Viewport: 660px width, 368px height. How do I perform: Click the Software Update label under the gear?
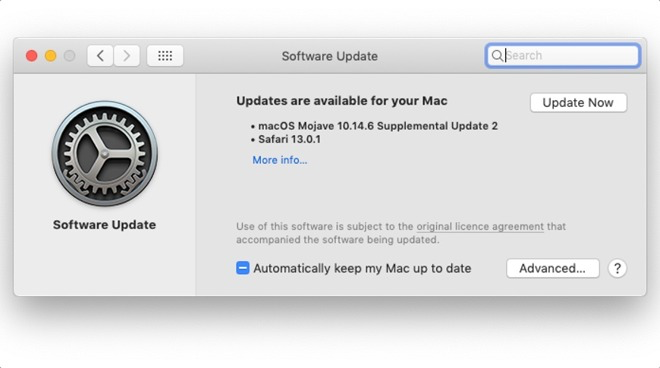(x=104, y=225)
